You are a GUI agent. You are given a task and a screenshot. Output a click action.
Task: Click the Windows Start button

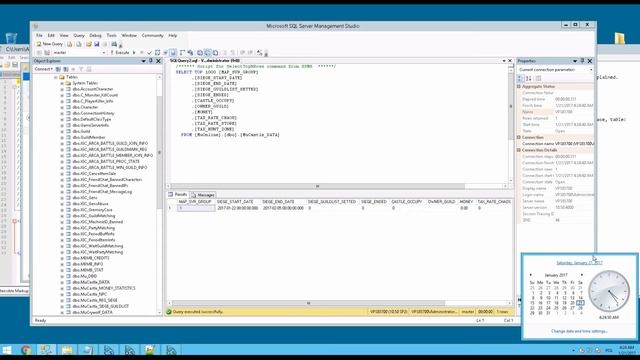tap(7, 350)
